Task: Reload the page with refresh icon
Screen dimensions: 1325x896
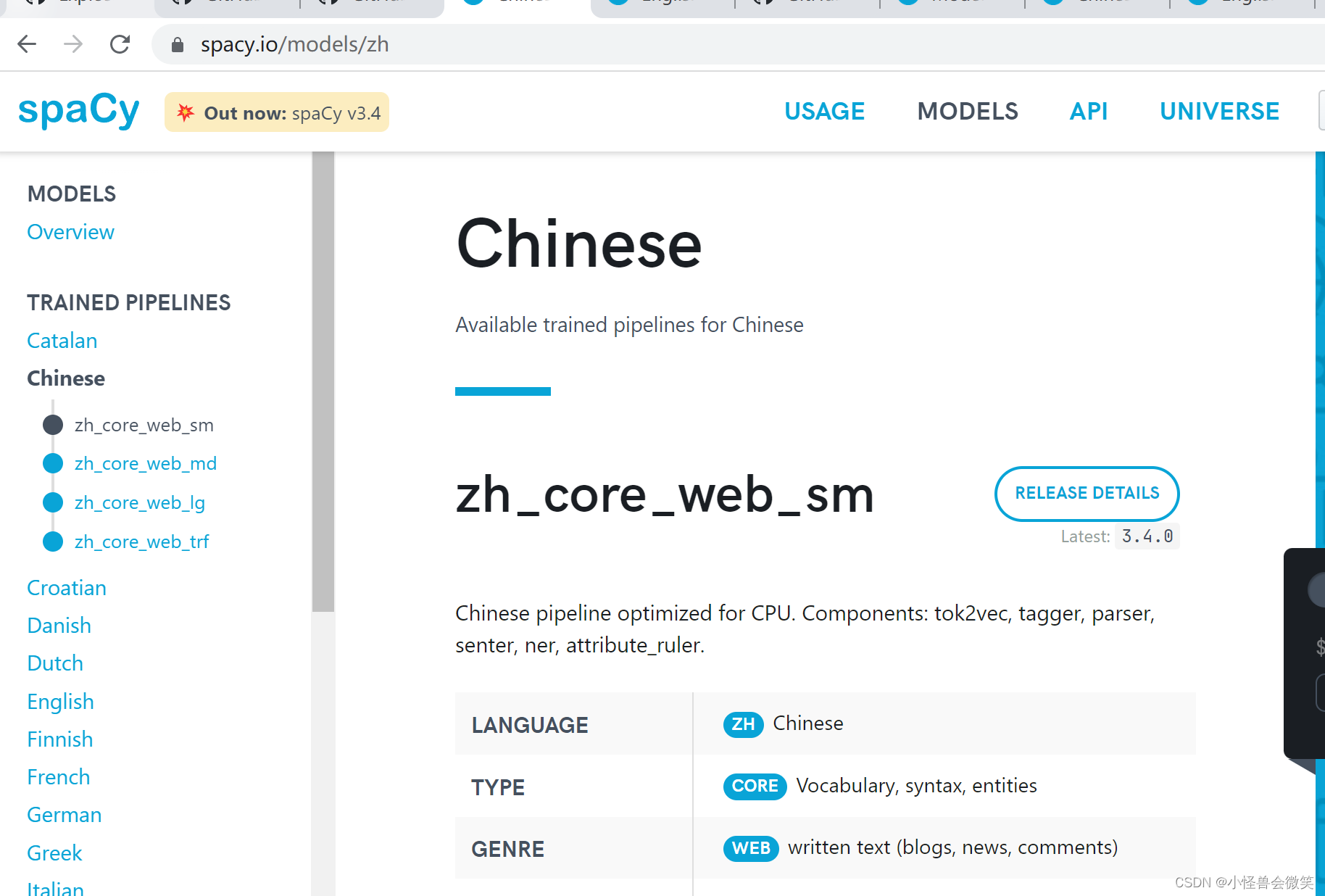Action: (120, 44)
